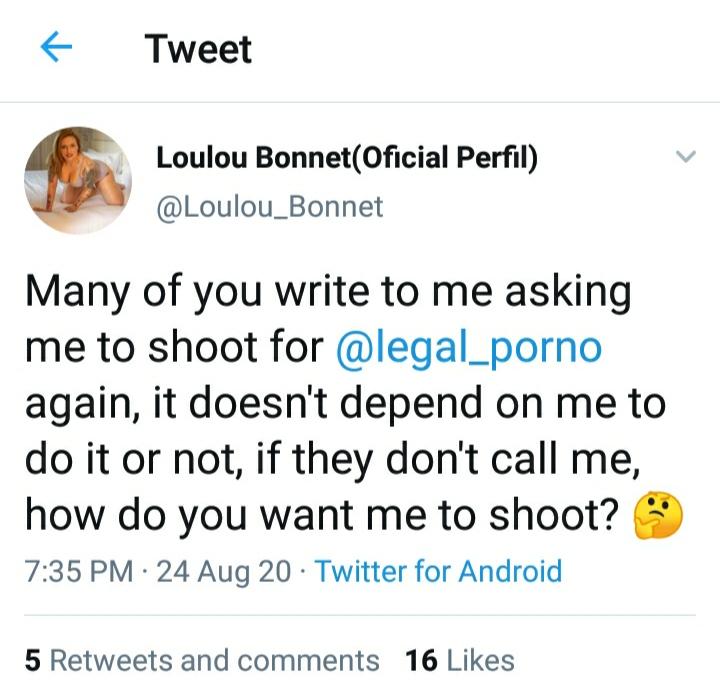
Task: Go back using the left arrow
Action: coord(57,49)
